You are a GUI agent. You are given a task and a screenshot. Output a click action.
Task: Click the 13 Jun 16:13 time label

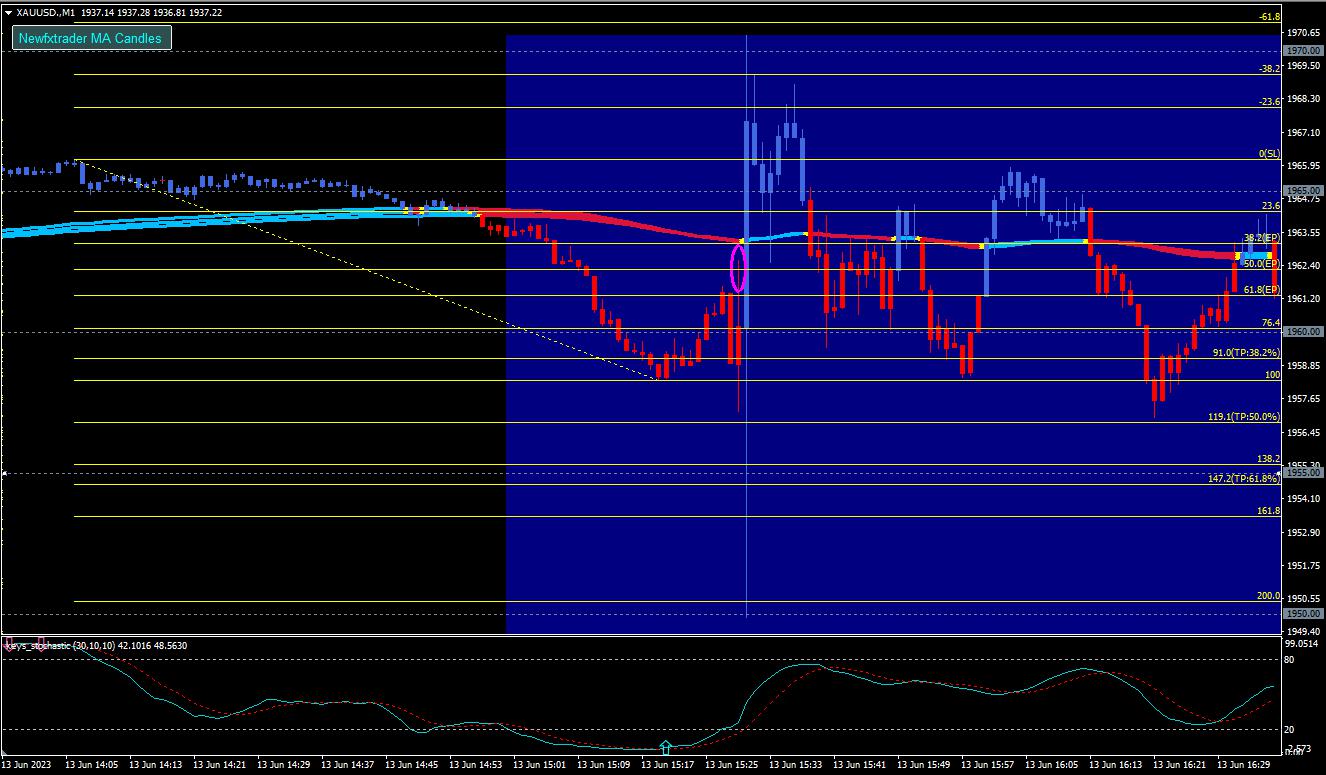(x=1116, y=765)
